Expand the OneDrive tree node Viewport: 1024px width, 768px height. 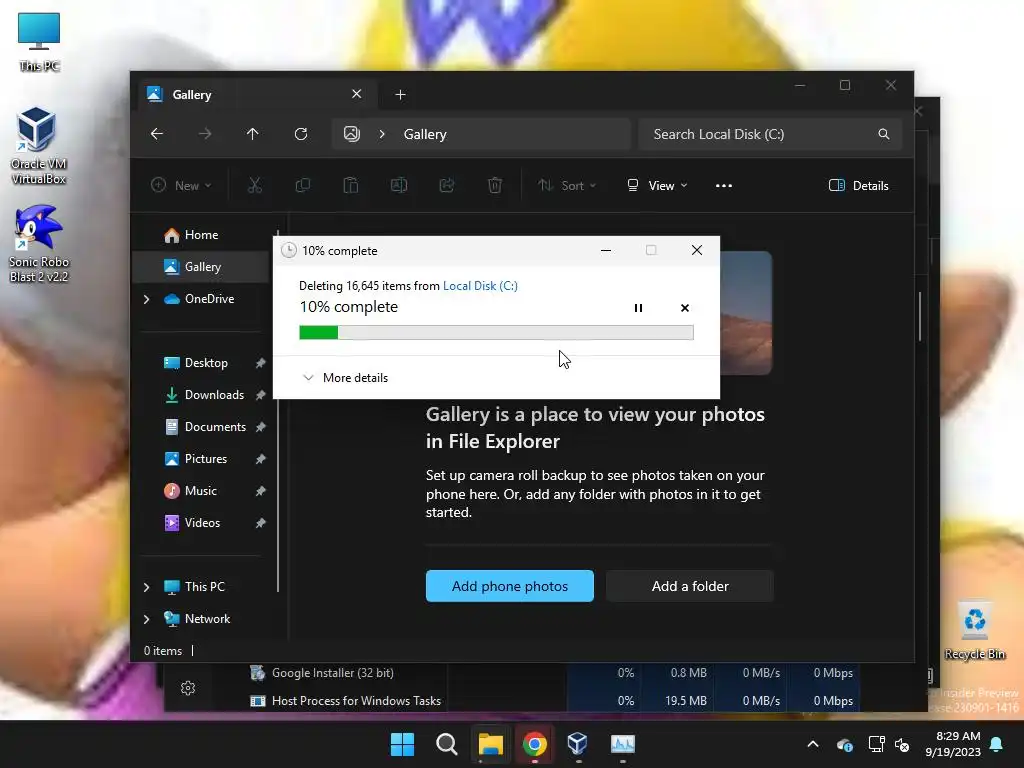pos(146,299)
